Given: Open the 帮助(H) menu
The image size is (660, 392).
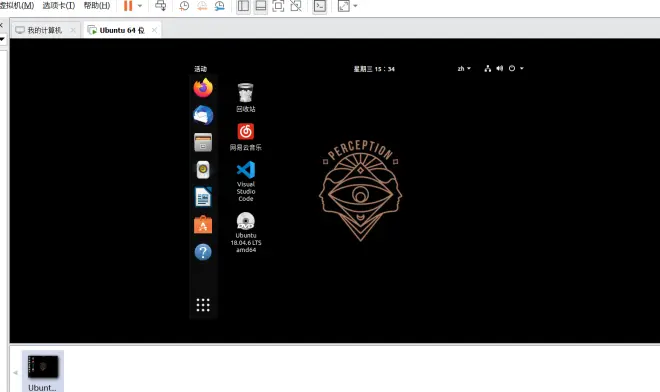Looking at the screenshot, I should coord(97,5).
